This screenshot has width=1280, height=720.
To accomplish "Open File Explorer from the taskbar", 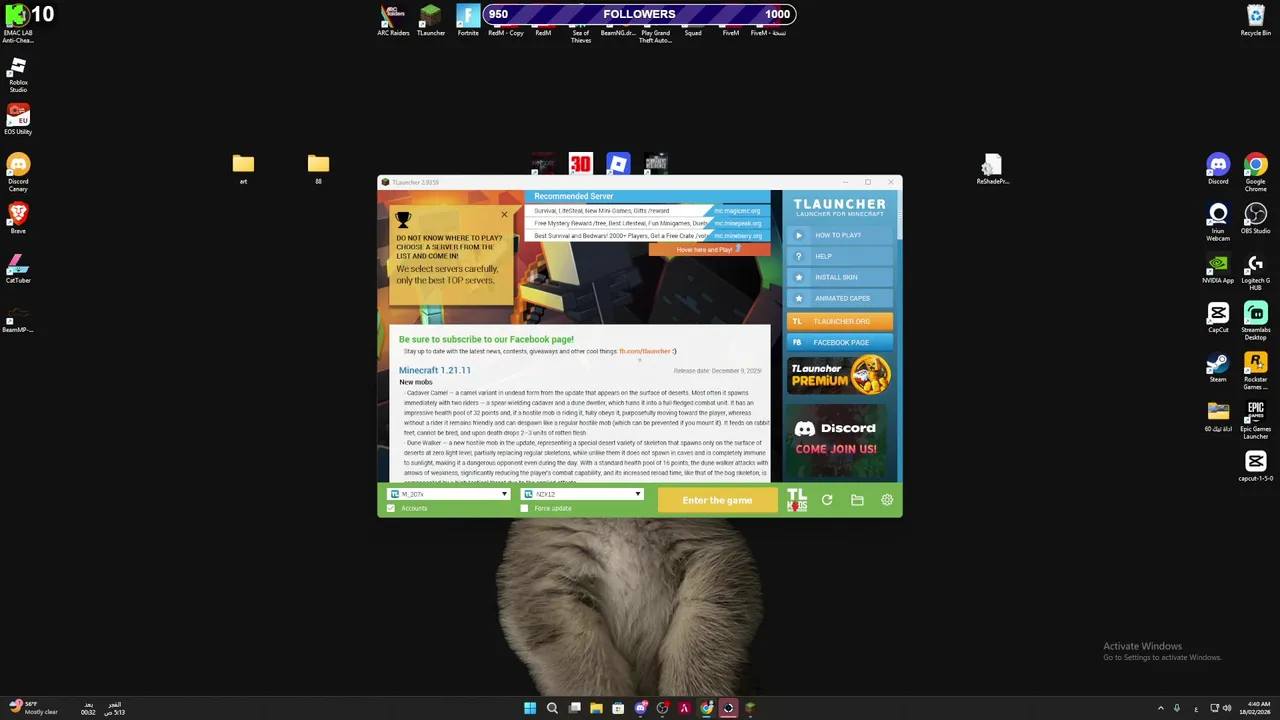I will [596, 708].
